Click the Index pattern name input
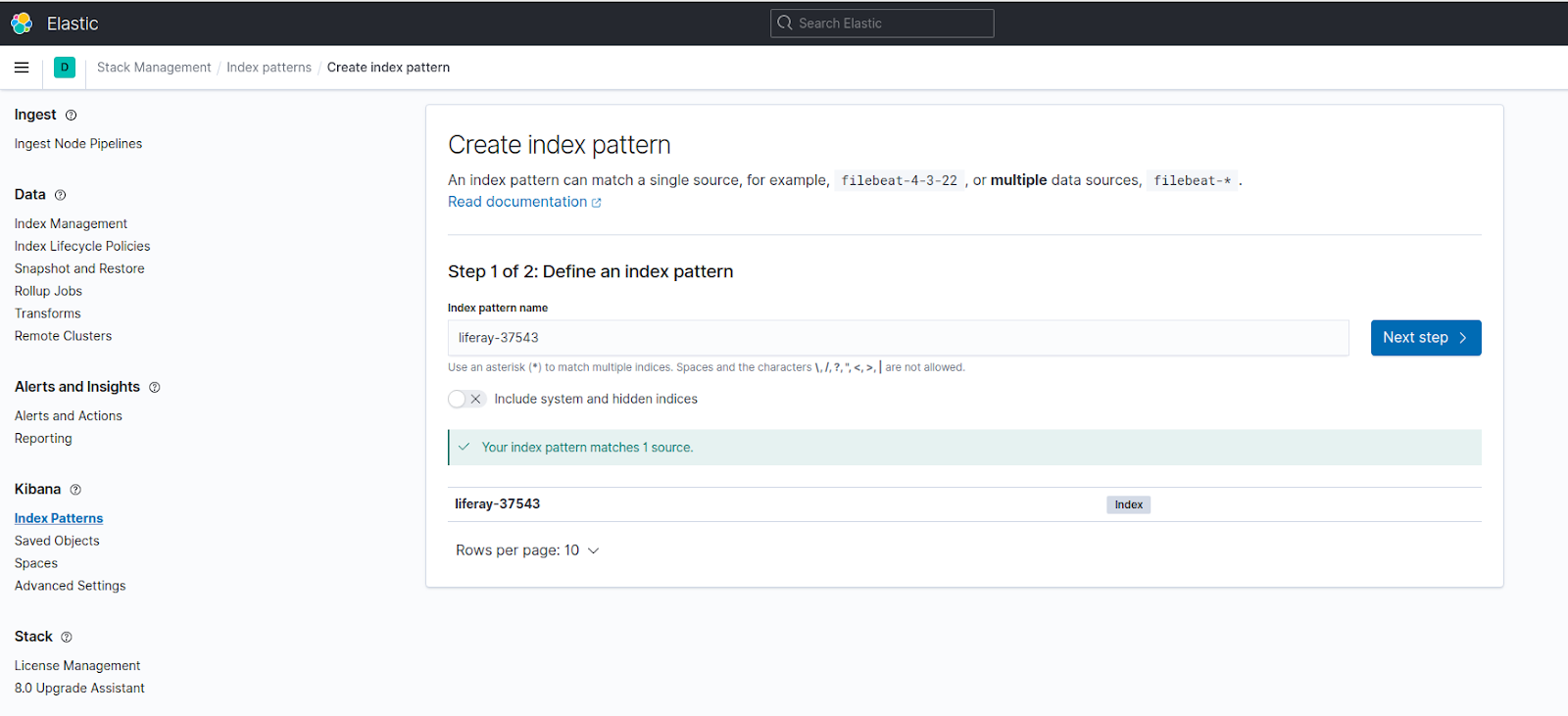The width and height of the screenshot is (1568, 716). (x=898, y=338)
